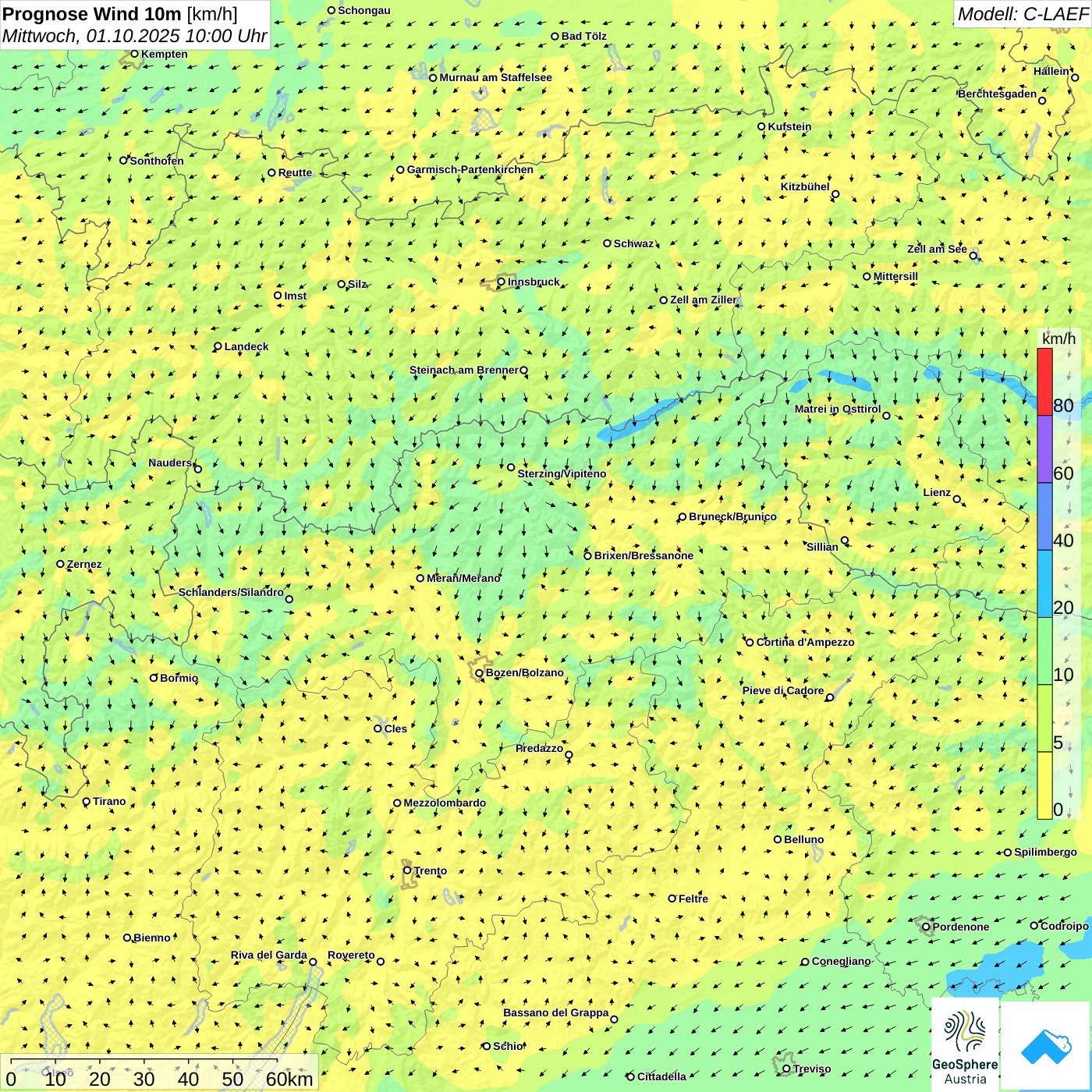Click the Kempten label
Image resolution: width=1092 pixels, height=1092 pixels.
(165, 54)
